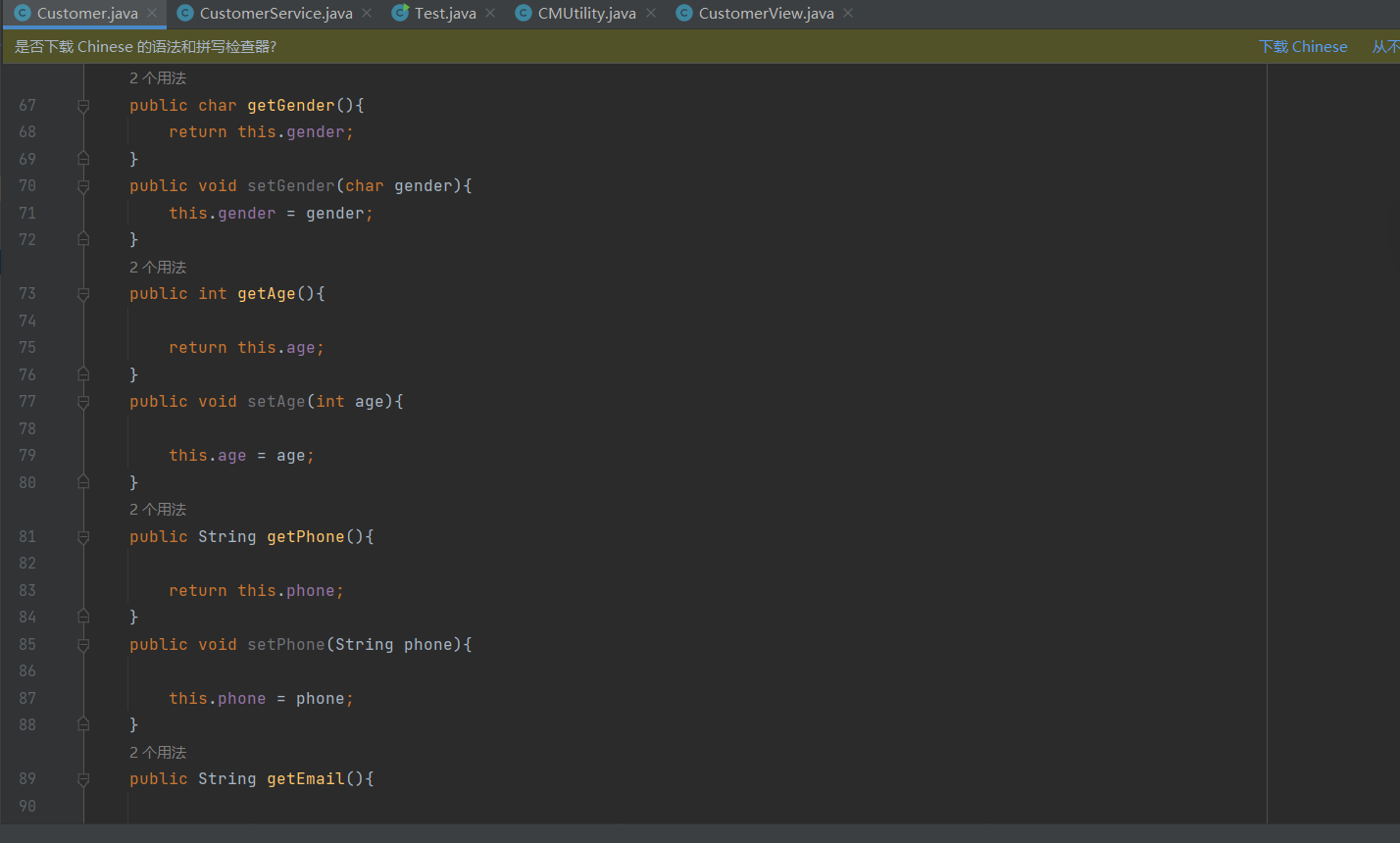Collapse setPhone method fold at line 85
This screenshot has height=843, width=1400.
[83, 645]
